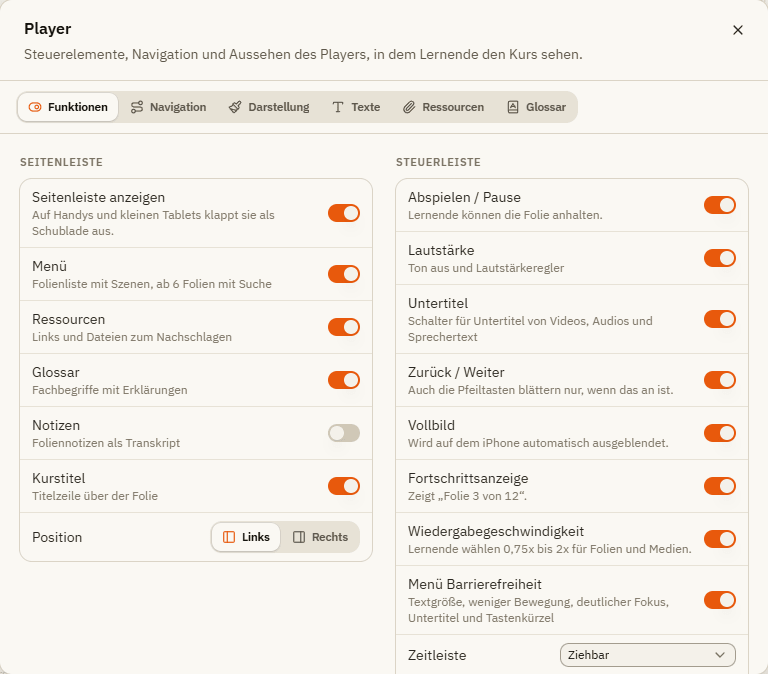Image resolution: width=768 pixels, height=674 pixels.
Task: Toggle the Menü Barrierefreiheit switch
Action: pos(720,600)
